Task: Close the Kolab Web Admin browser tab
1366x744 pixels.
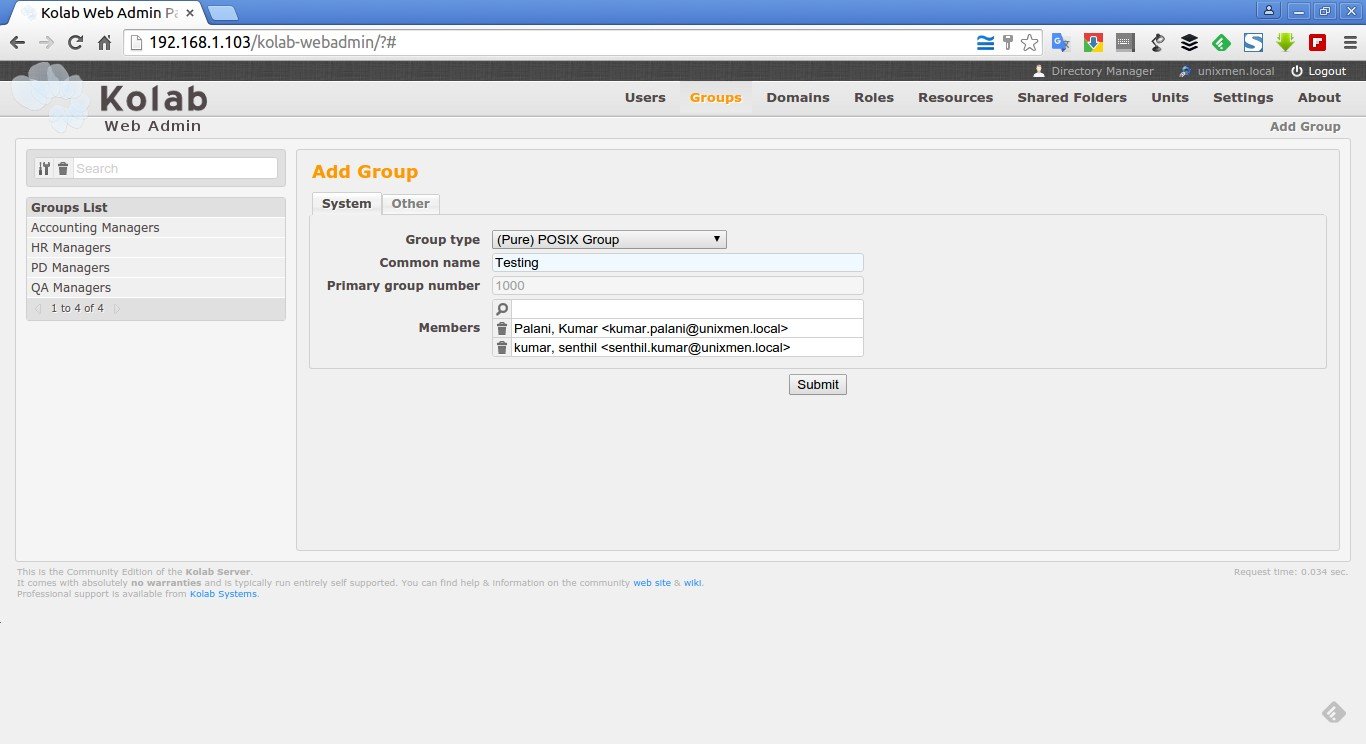Action: coord(190,13)
